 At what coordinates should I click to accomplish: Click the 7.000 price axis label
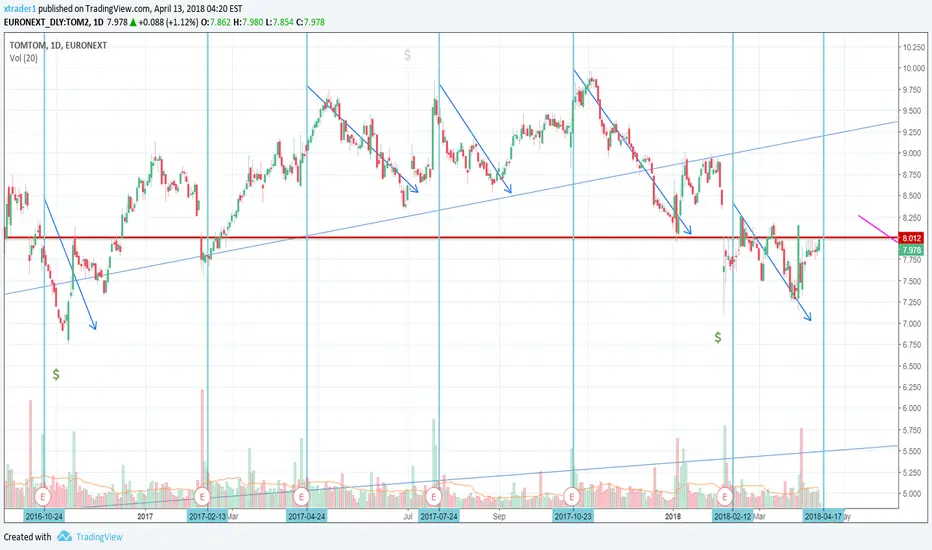click(x=914, y=323)
